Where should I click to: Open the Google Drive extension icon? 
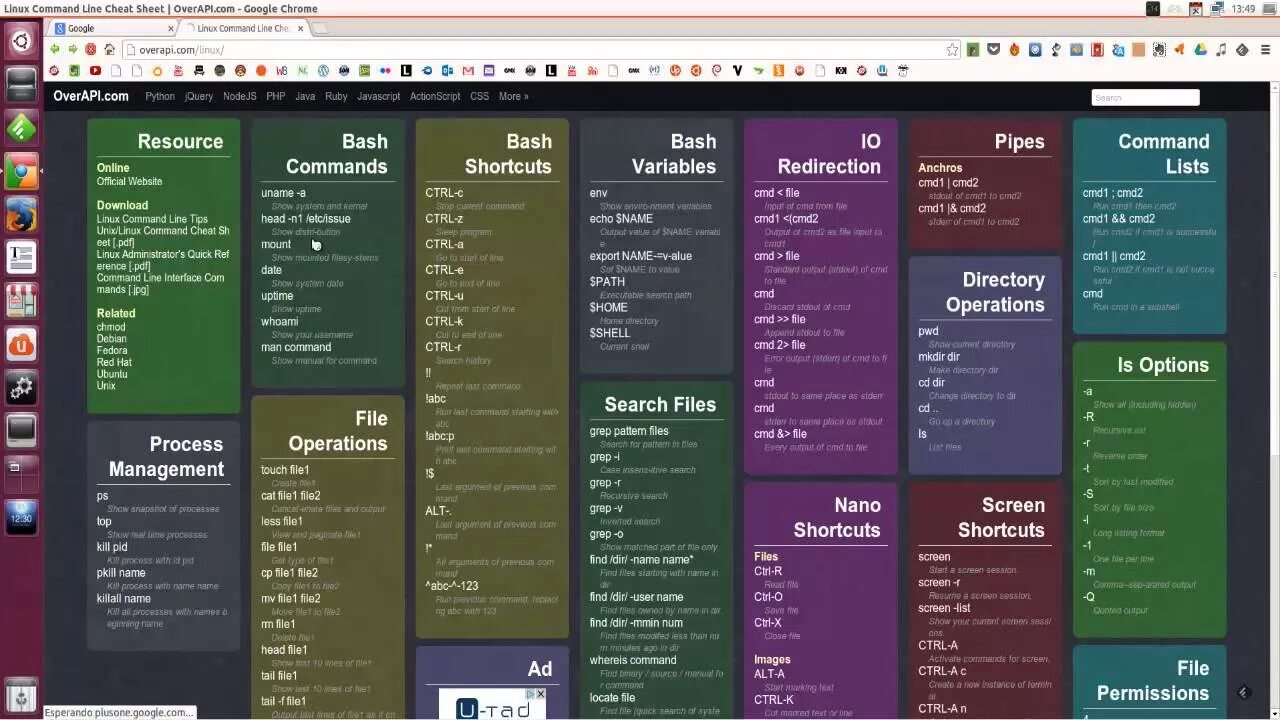tap(1200, 49)
